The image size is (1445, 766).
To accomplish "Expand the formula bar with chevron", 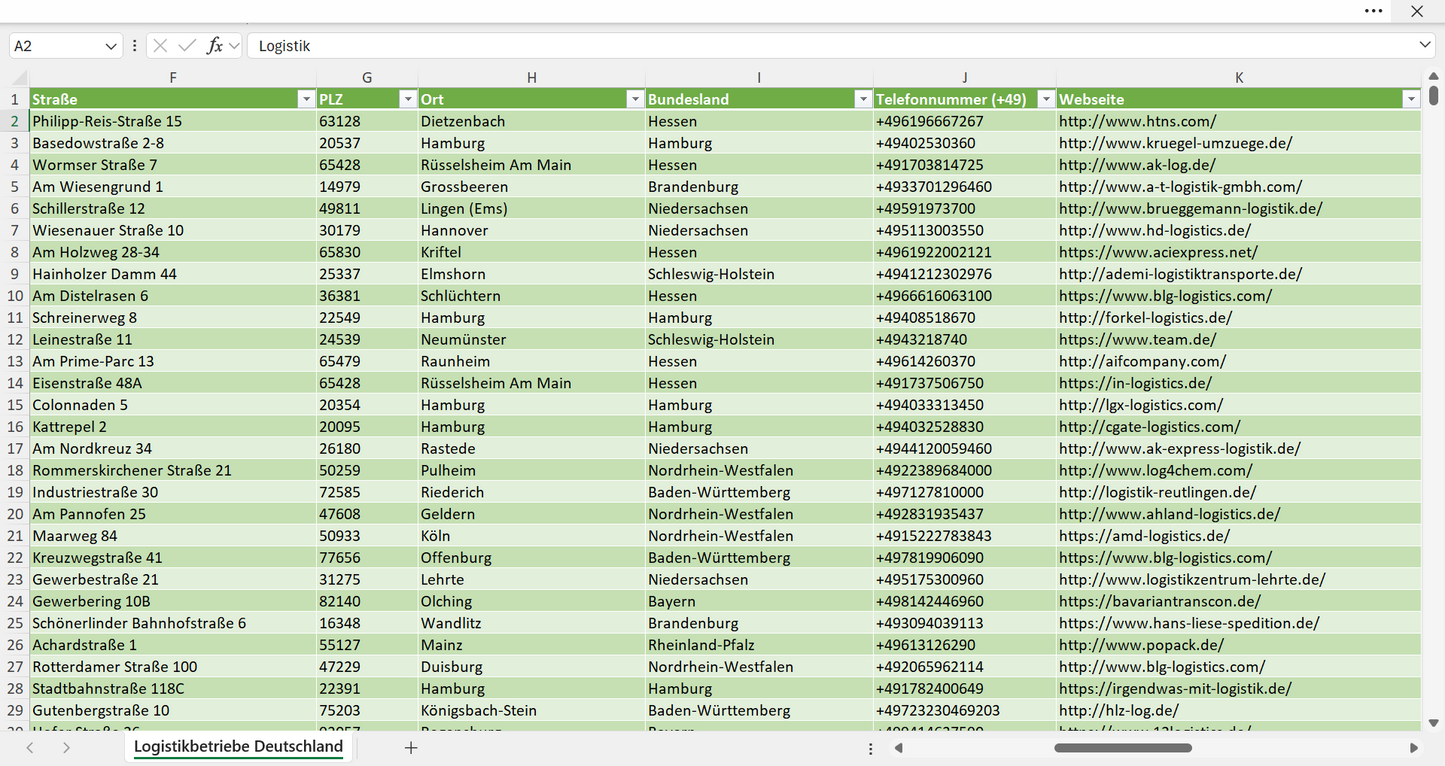I will (1425, 46).
